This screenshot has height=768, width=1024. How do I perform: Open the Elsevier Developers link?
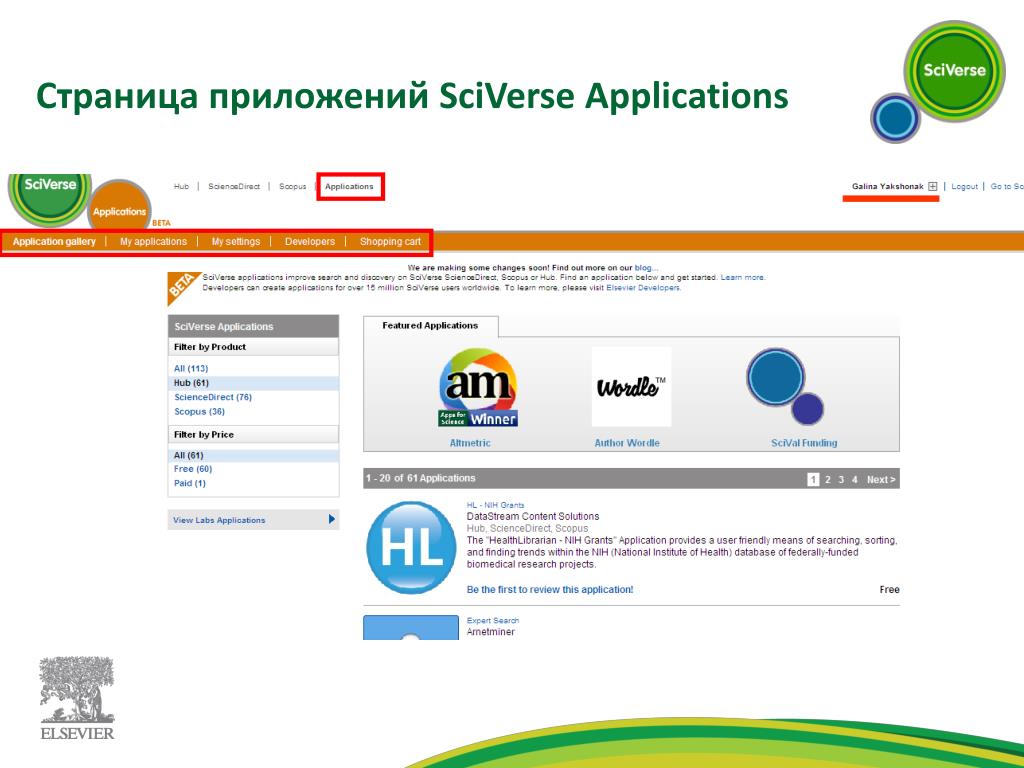point(643,288)
